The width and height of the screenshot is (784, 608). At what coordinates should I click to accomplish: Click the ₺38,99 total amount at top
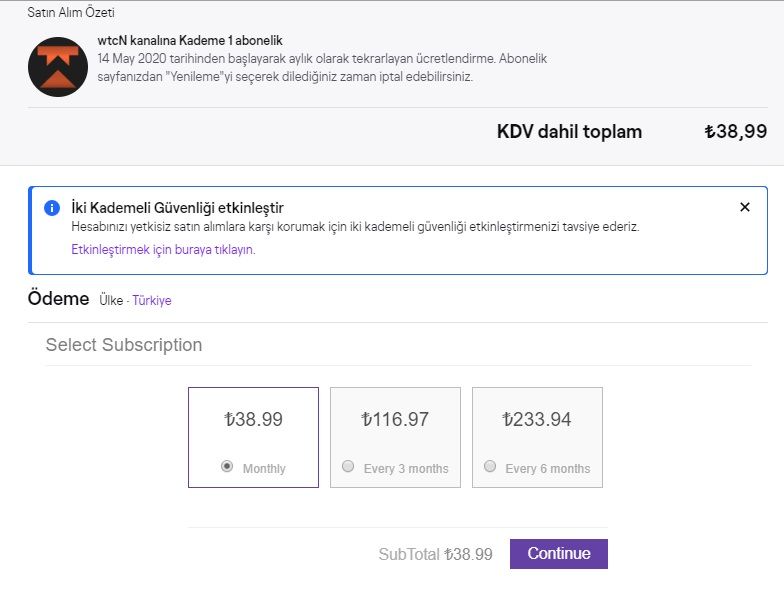point(735,132)
